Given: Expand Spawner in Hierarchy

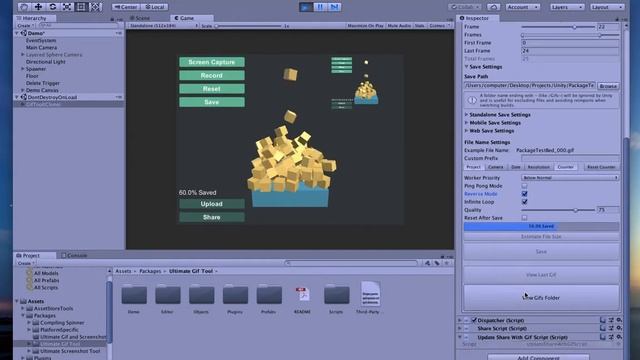Looking at the screenshot, I should click(23, 69).
